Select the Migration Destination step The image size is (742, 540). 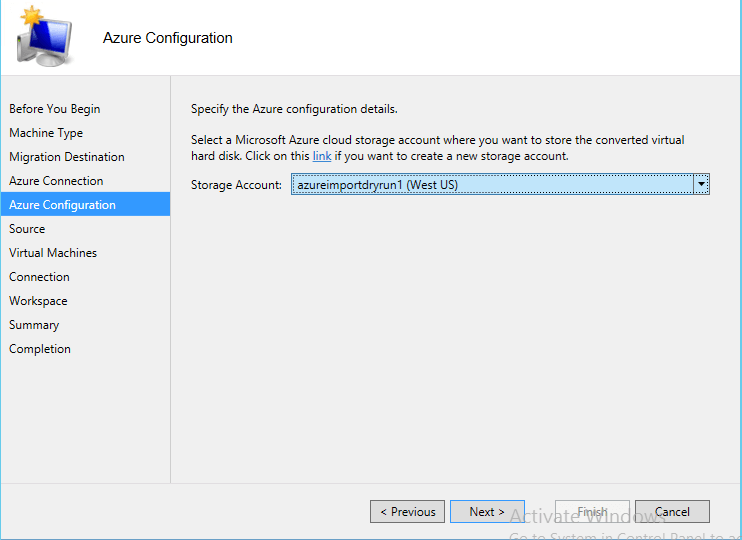coord(67,157)
